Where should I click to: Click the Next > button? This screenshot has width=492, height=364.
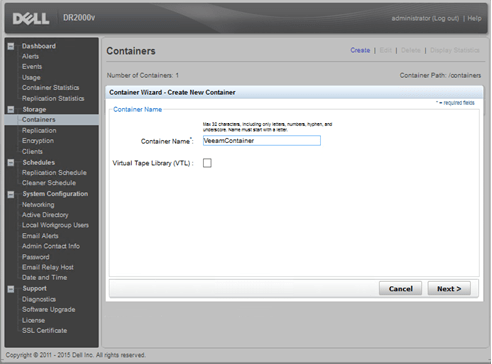pyautogui.click(x=449, y=289)
